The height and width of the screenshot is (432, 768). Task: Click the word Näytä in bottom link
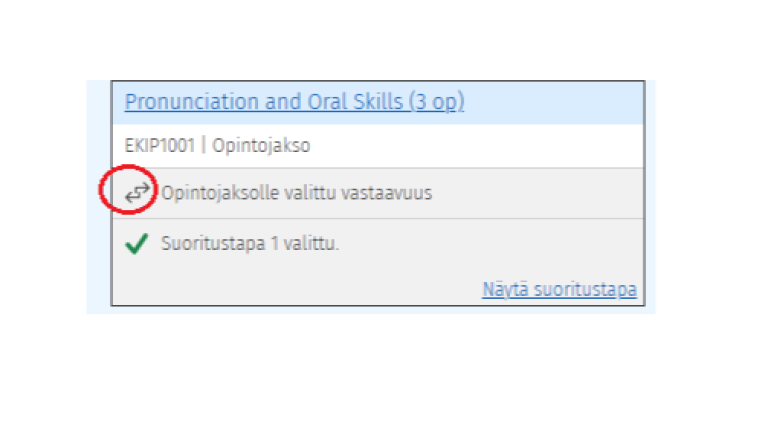pos(505,289)
